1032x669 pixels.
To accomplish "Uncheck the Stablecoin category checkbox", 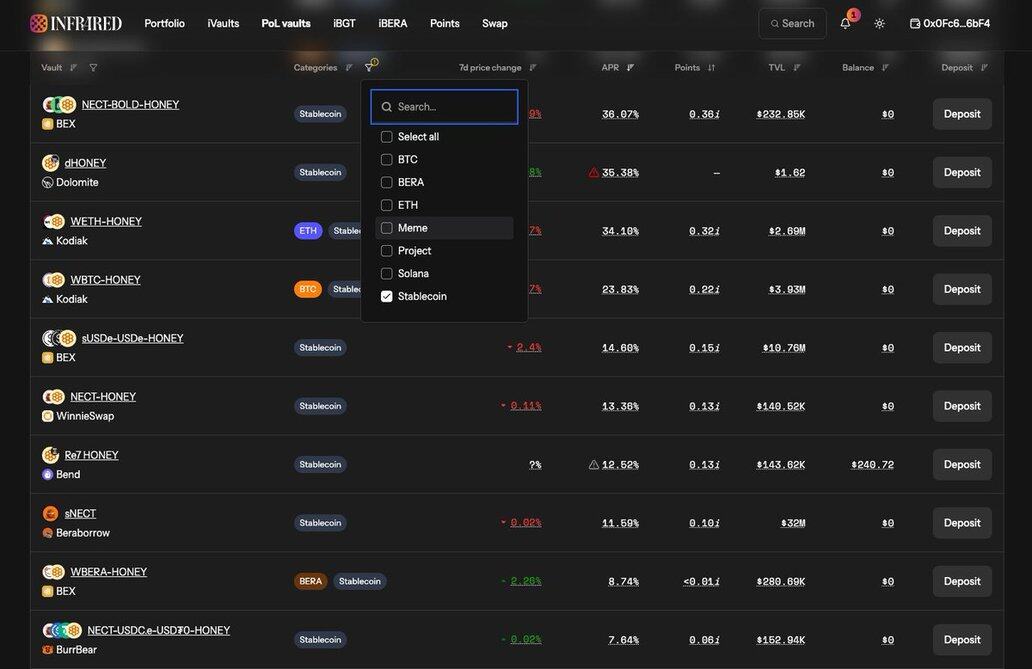I will [x=387, y=296].
